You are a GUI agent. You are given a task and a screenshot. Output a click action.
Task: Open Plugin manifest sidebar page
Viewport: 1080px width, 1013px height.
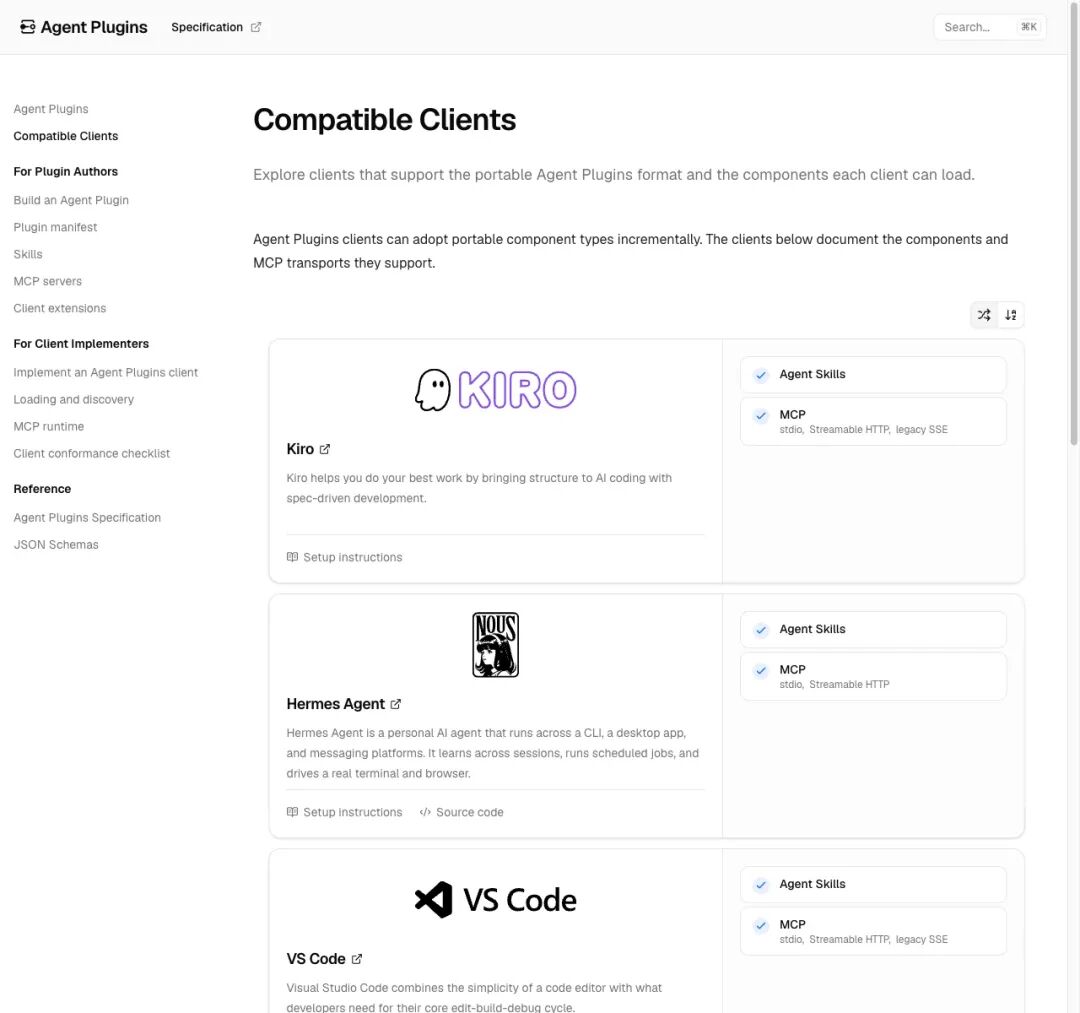55,227
